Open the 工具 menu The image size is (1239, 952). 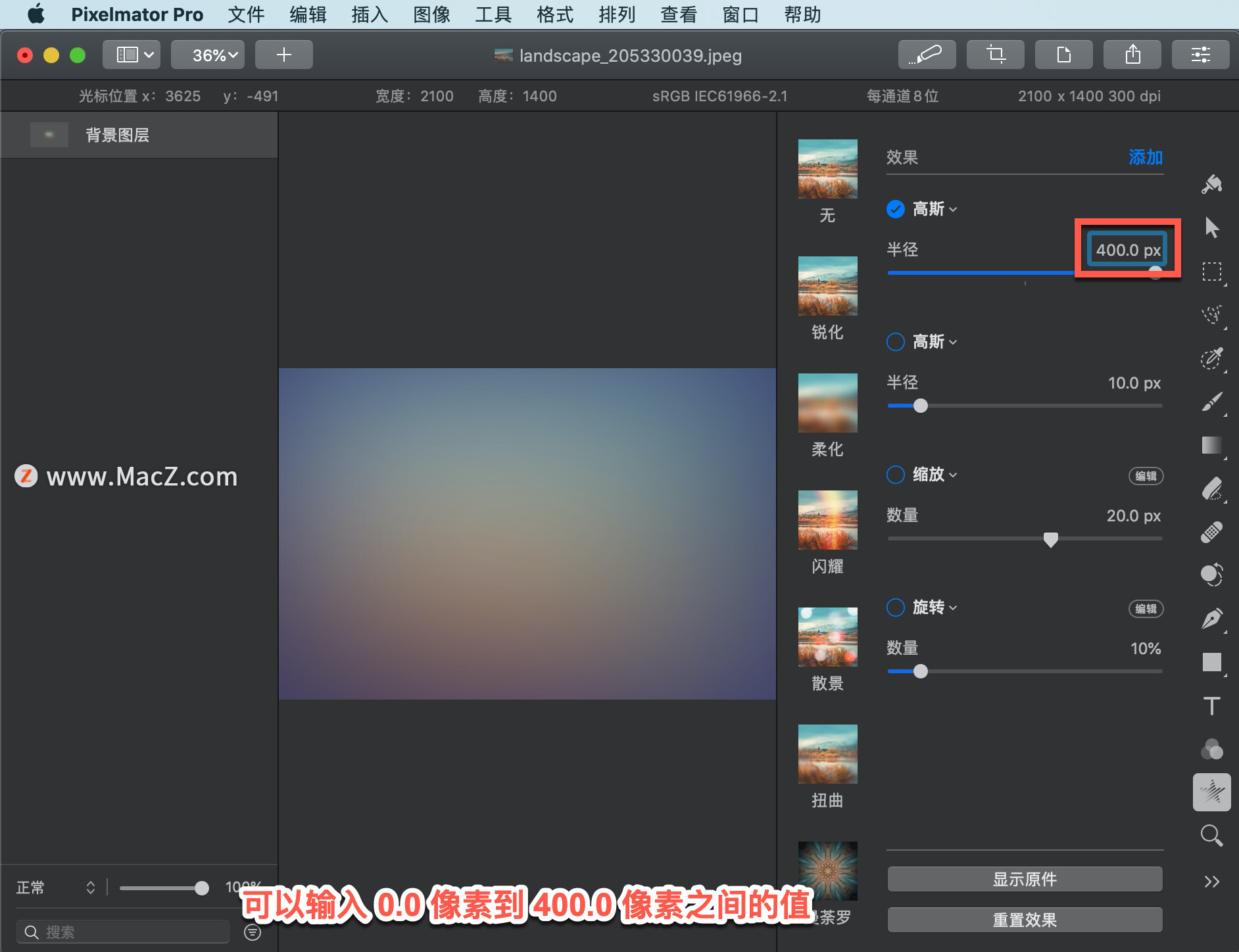click(493, 14)
